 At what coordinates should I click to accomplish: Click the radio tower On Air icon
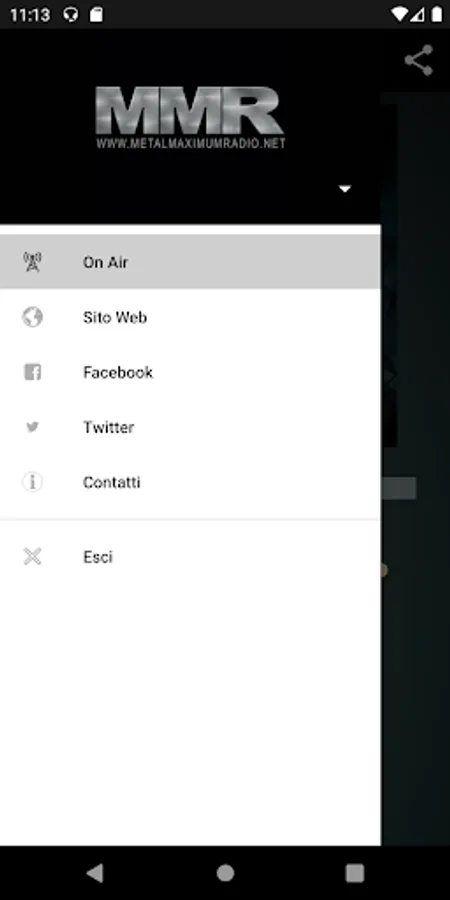32,262
